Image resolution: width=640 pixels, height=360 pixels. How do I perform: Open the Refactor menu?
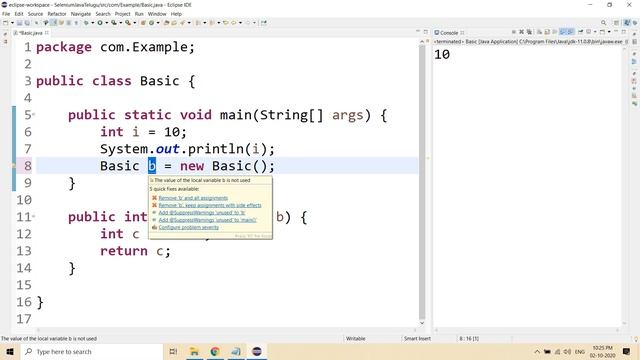tap(57, 14)
